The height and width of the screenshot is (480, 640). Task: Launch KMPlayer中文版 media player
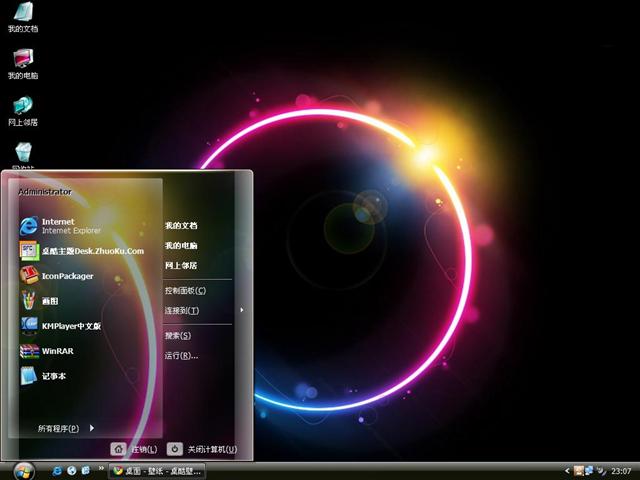pos(70,326)
